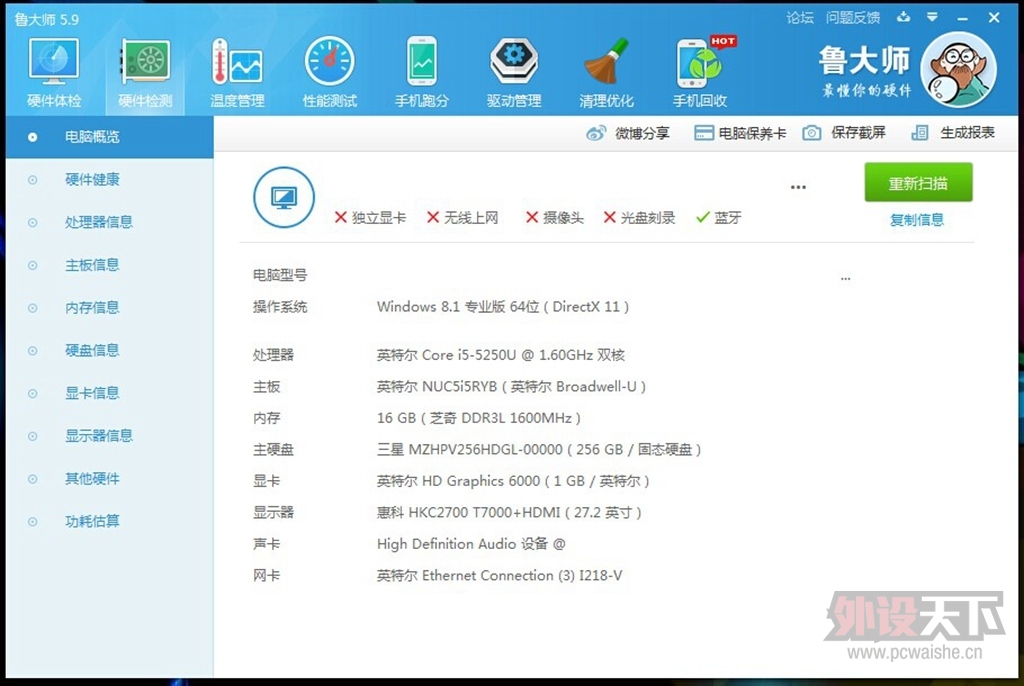Select 电脑概览 in the sidebar
1024x686 pixels.
click(x=92, y=137)
